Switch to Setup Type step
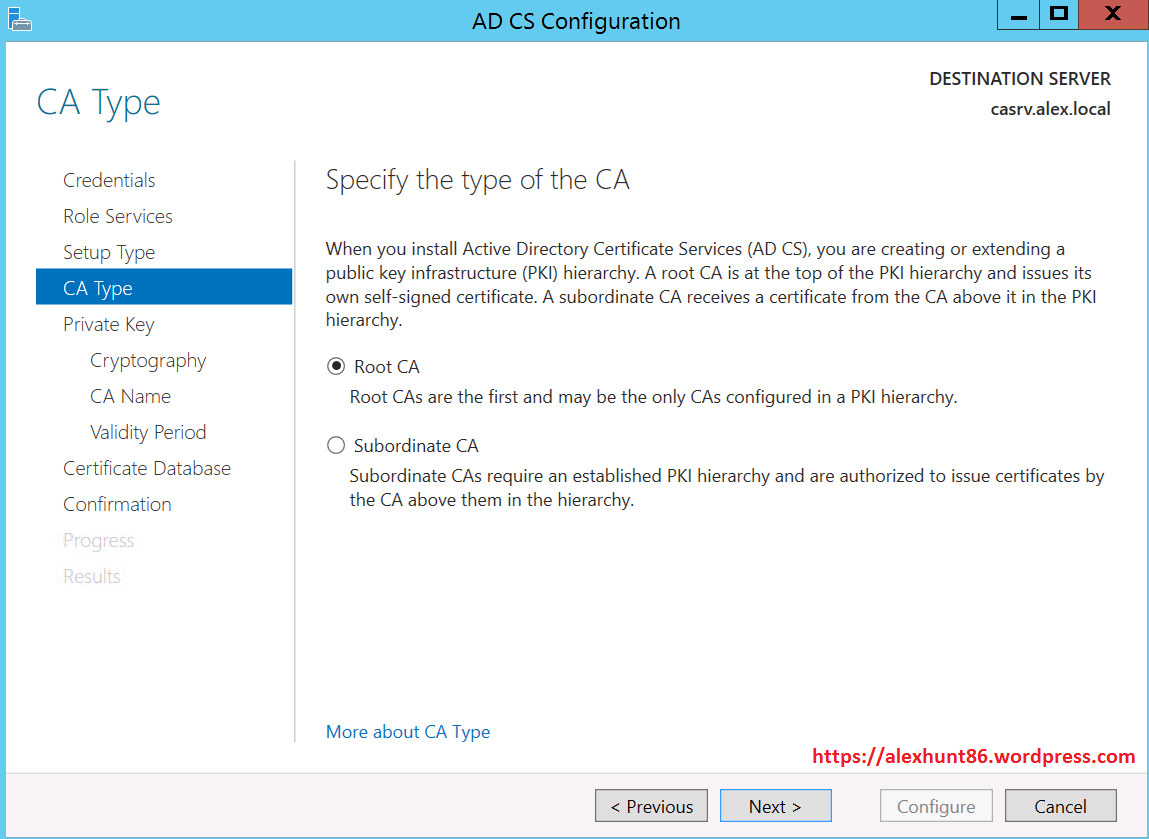Screen dimensions: 1149x839 pos(109,252)
